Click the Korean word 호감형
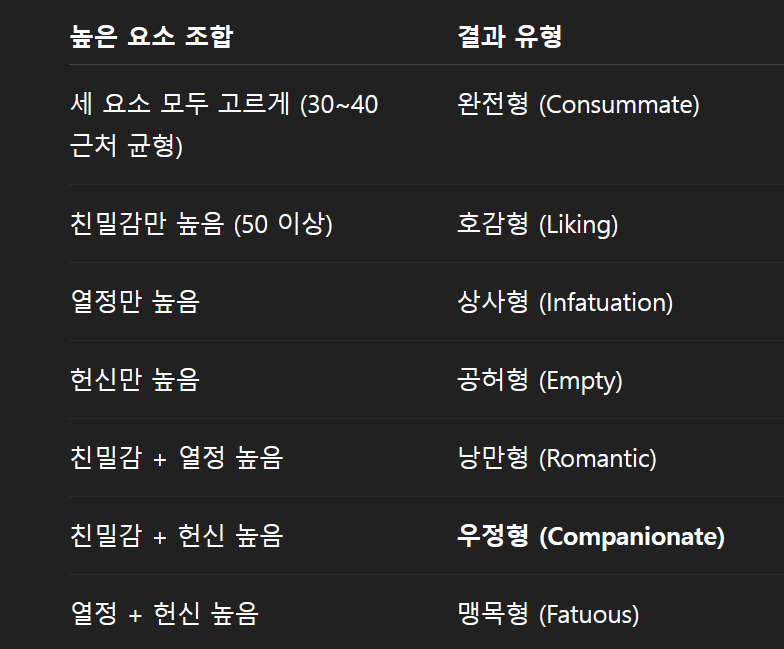 (492, 224)
